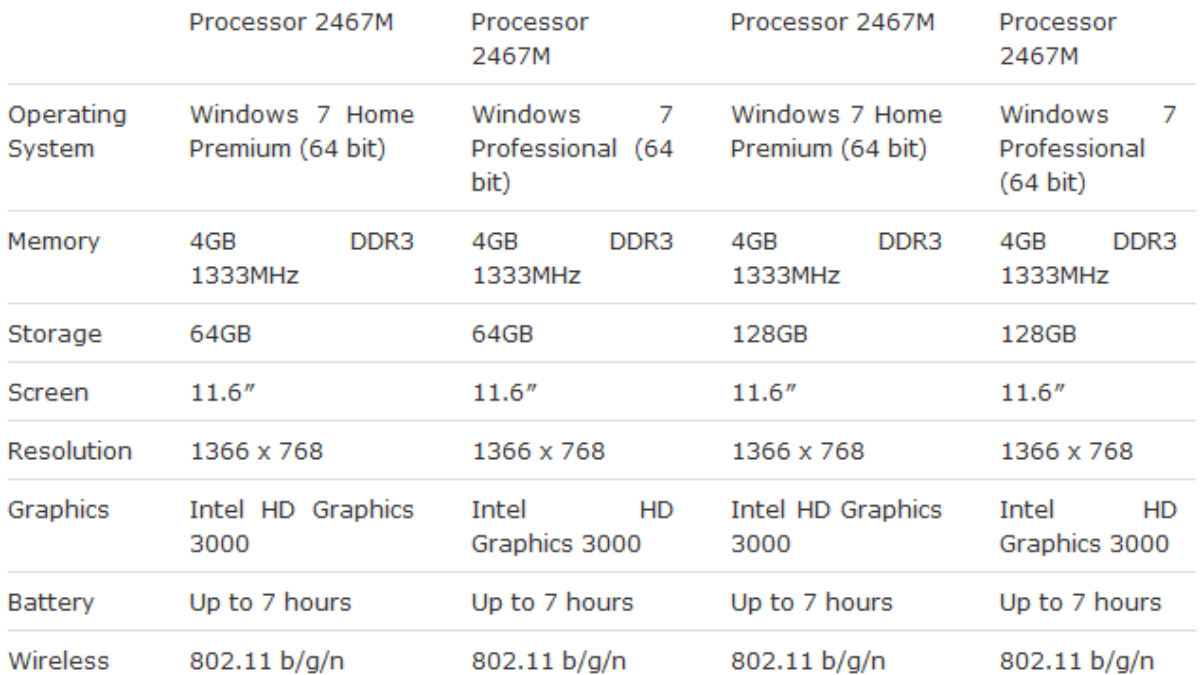Click the third column's "128GB" storage value
Screen dimensions: 1200x675
(x=768, y=334)
